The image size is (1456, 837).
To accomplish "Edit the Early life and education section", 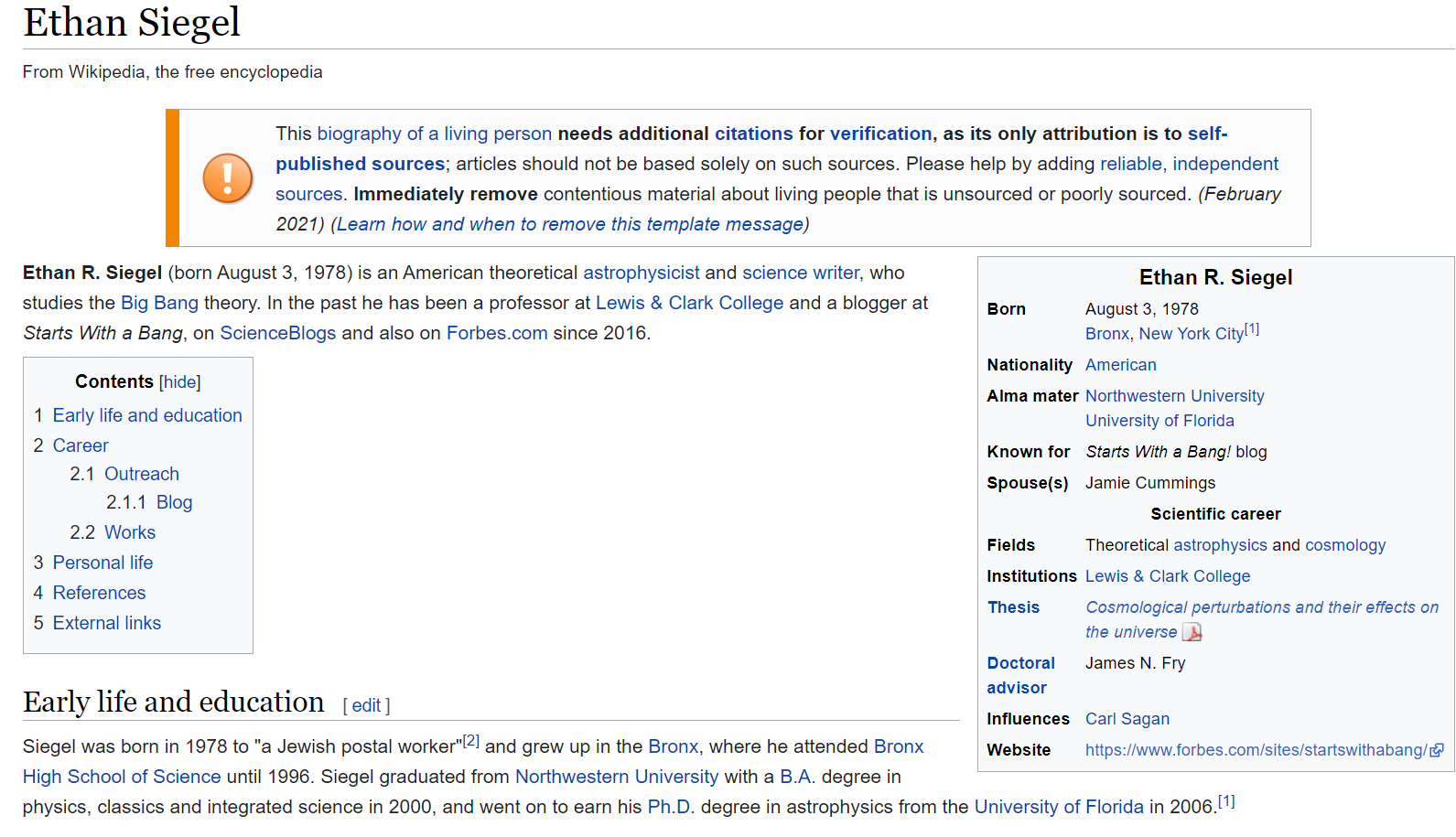I will [366, 705].
